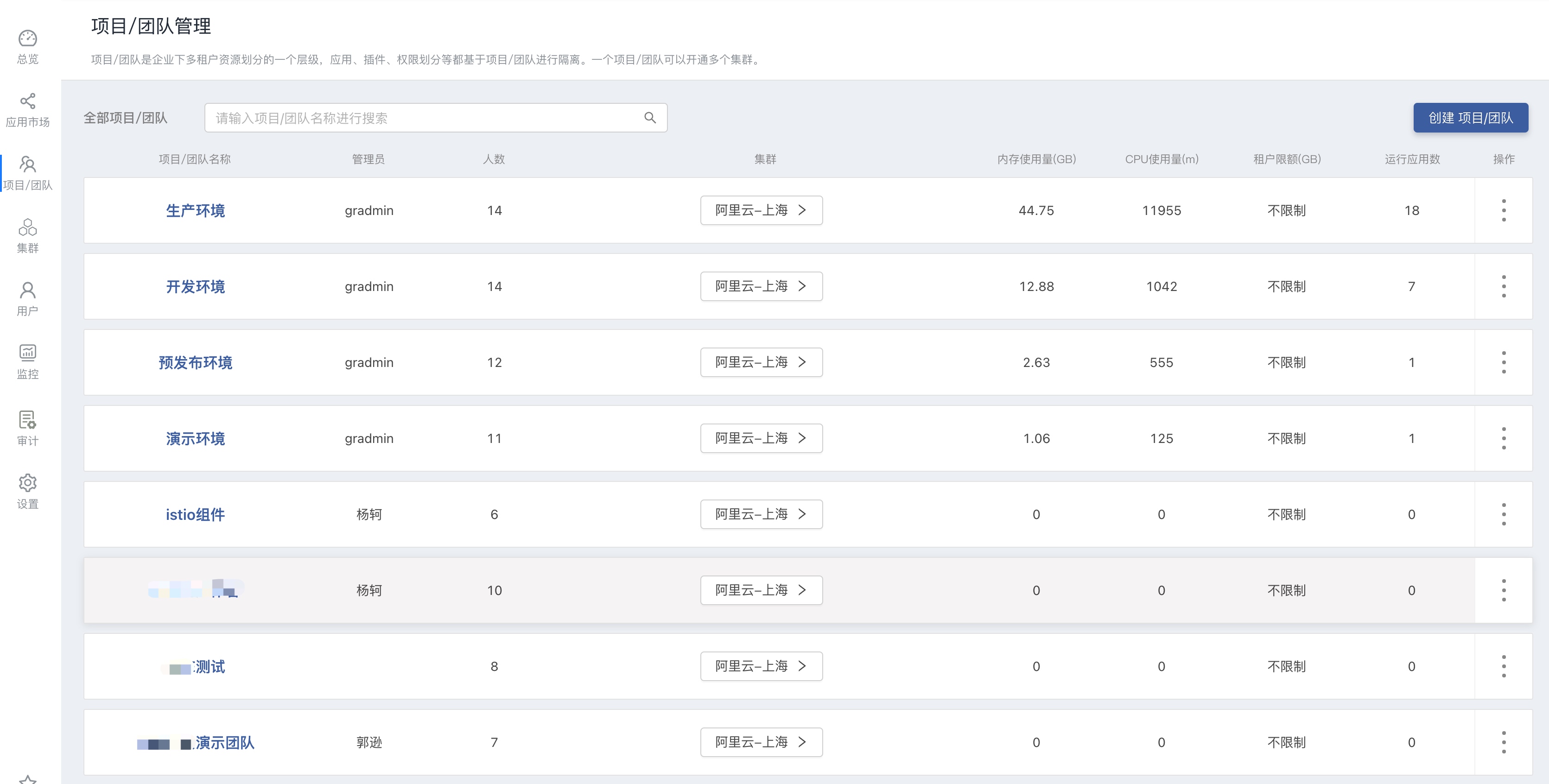Click CPU value 125
This screenshot has width=1549, height=784.
coord(1162,438)
